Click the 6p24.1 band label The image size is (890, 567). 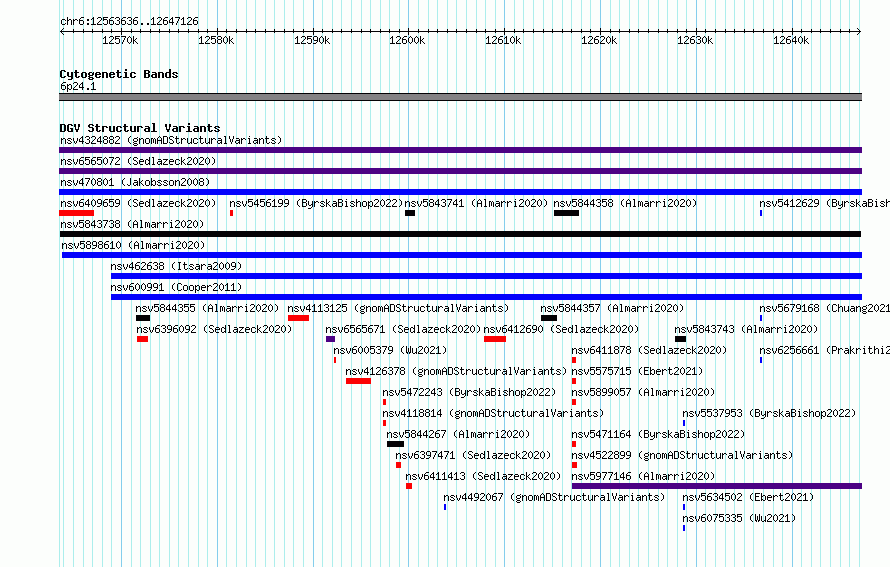pyautogui.click(x=78, y=86)
